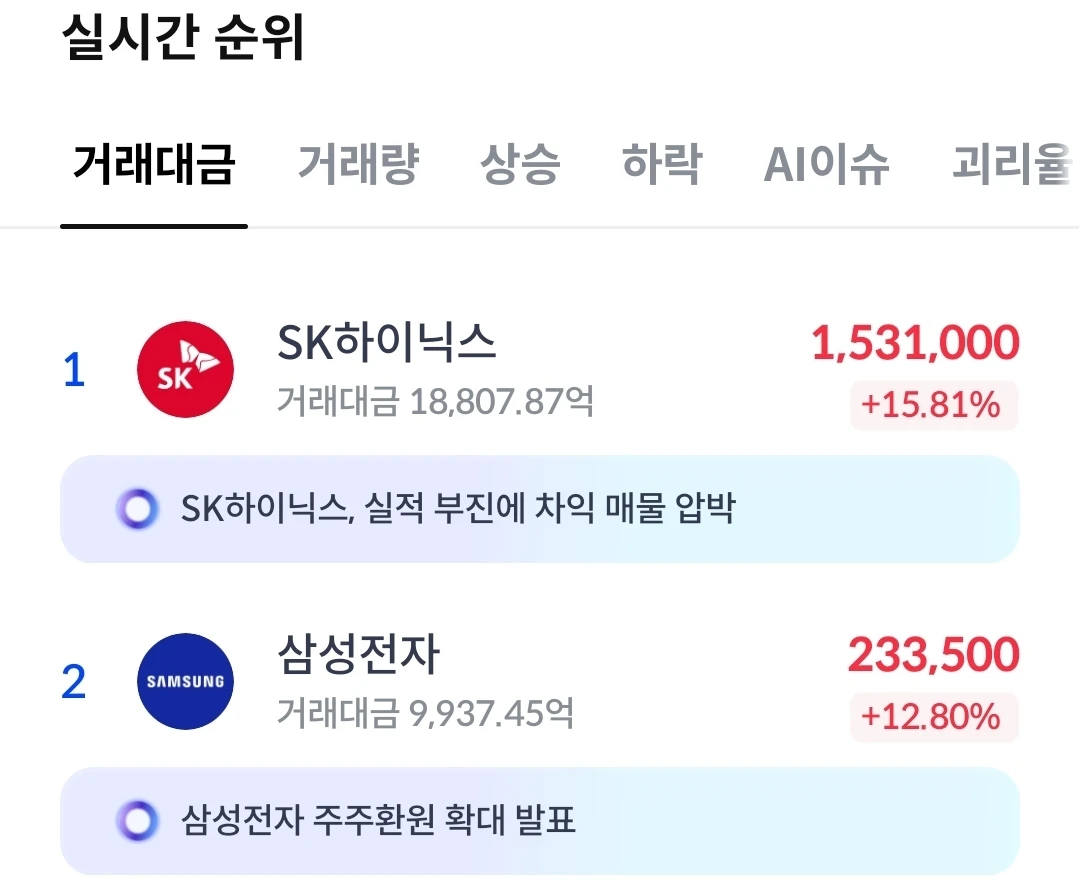The height and width of the screenshot is (894, 1079).
Task: Tap the +12.80% change badge
Action: pos(933,717)
